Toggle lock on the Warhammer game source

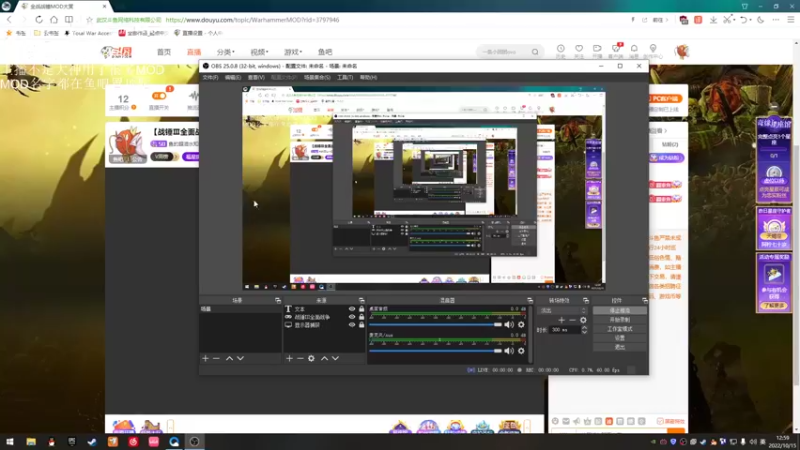[362, 317]
